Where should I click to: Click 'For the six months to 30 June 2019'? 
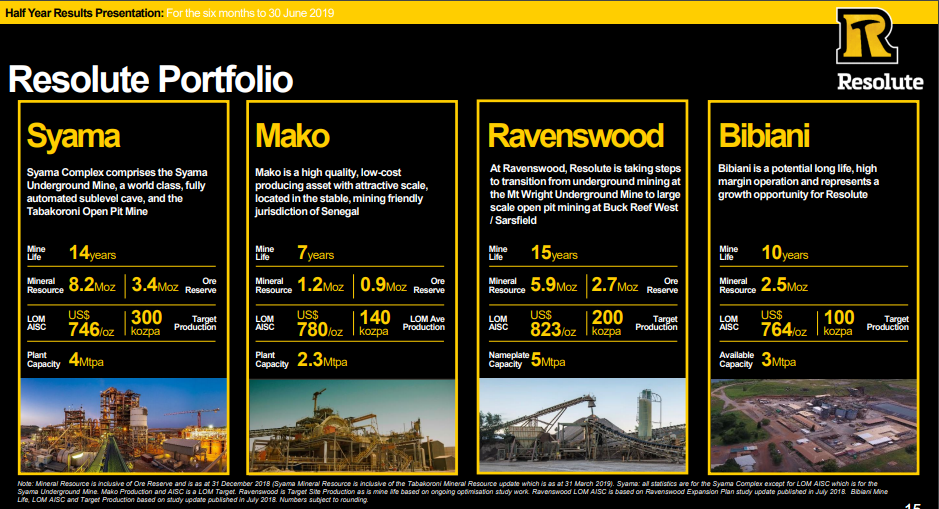pos(250,13)
